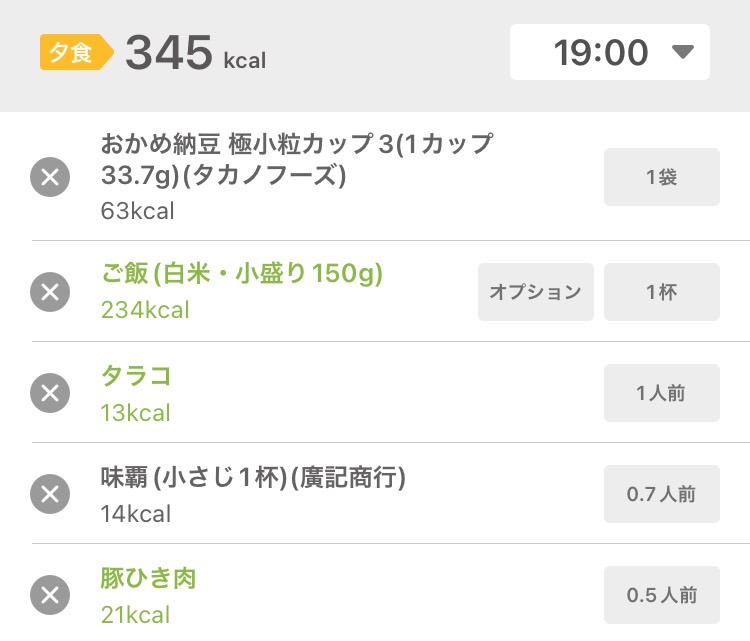
Task: Click the 345 kcal dinner total
Action: (x=195, y=52)
